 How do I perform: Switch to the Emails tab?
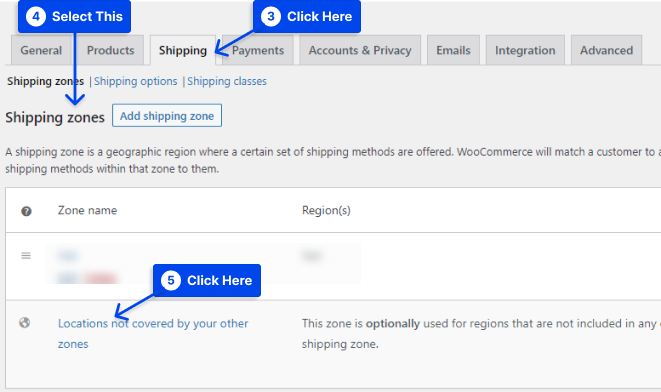(453, 50)
